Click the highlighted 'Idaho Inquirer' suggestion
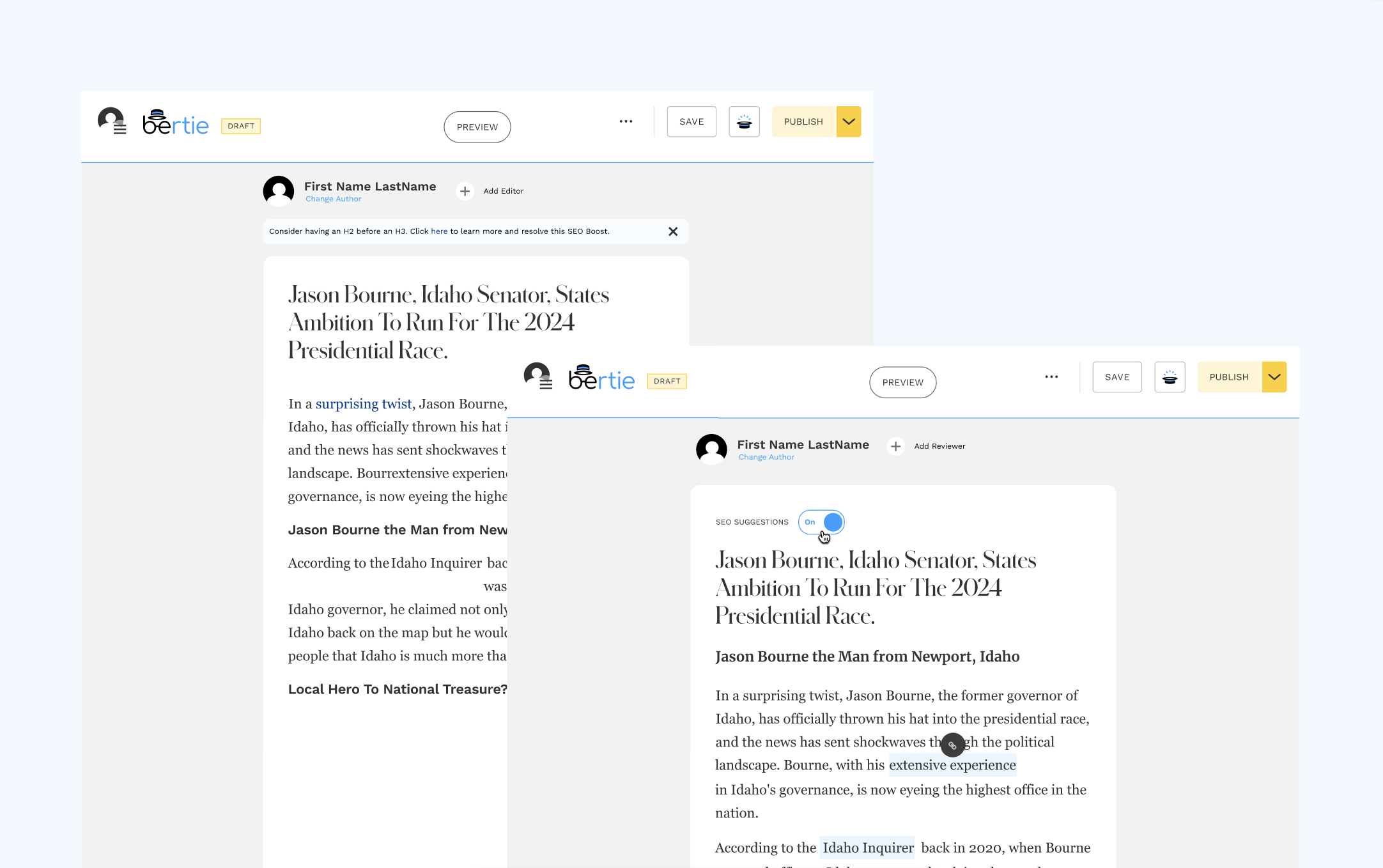This screenshot has height=868, width=1383. 867,848
